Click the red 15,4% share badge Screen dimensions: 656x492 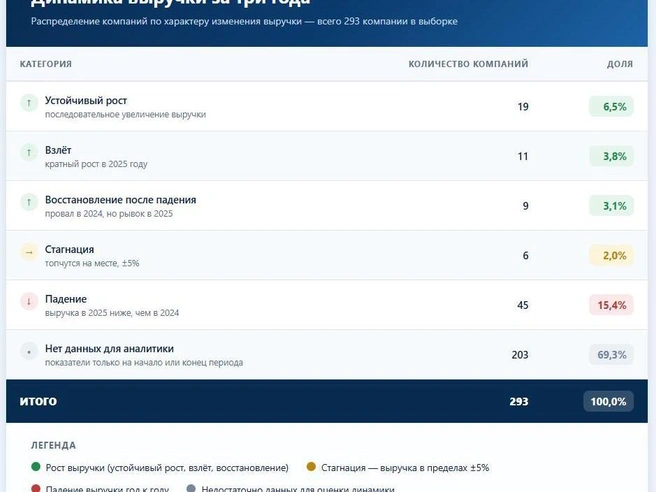pyautogui.click(x=611, y=305)
